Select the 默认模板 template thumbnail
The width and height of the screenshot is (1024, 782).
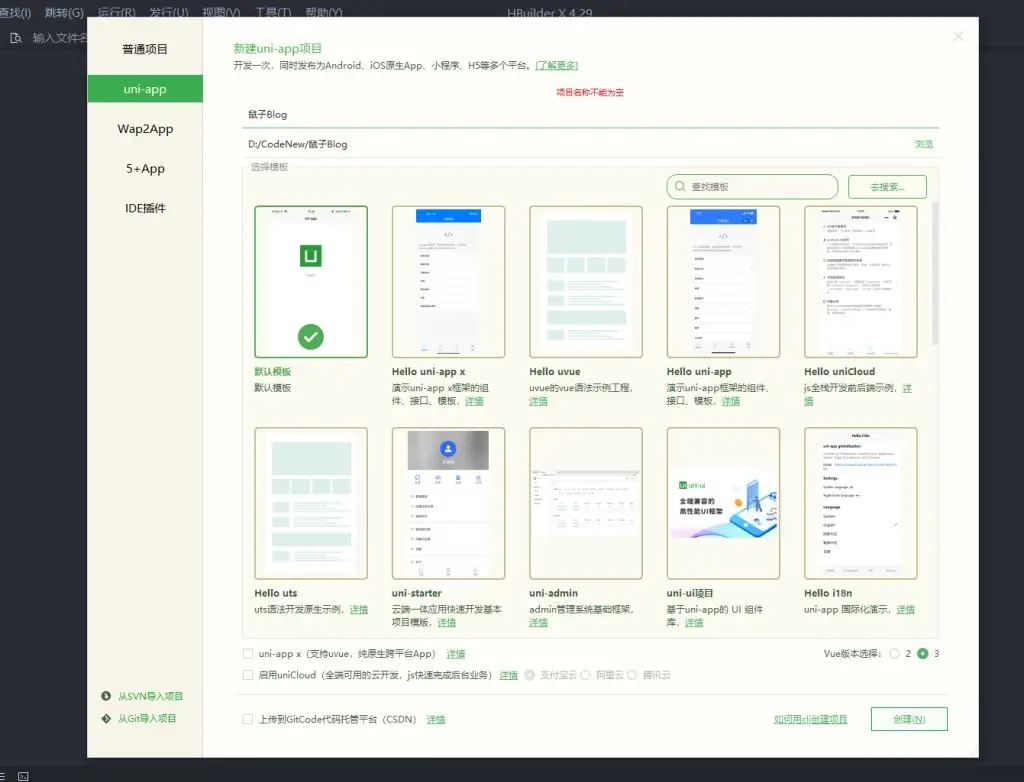click(311, 282)
